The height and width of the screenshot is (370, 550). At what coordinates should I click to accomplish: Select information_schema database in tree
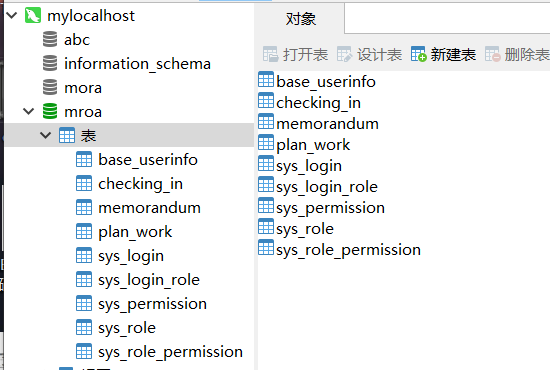pyautogui.click(x=137, y=64)
